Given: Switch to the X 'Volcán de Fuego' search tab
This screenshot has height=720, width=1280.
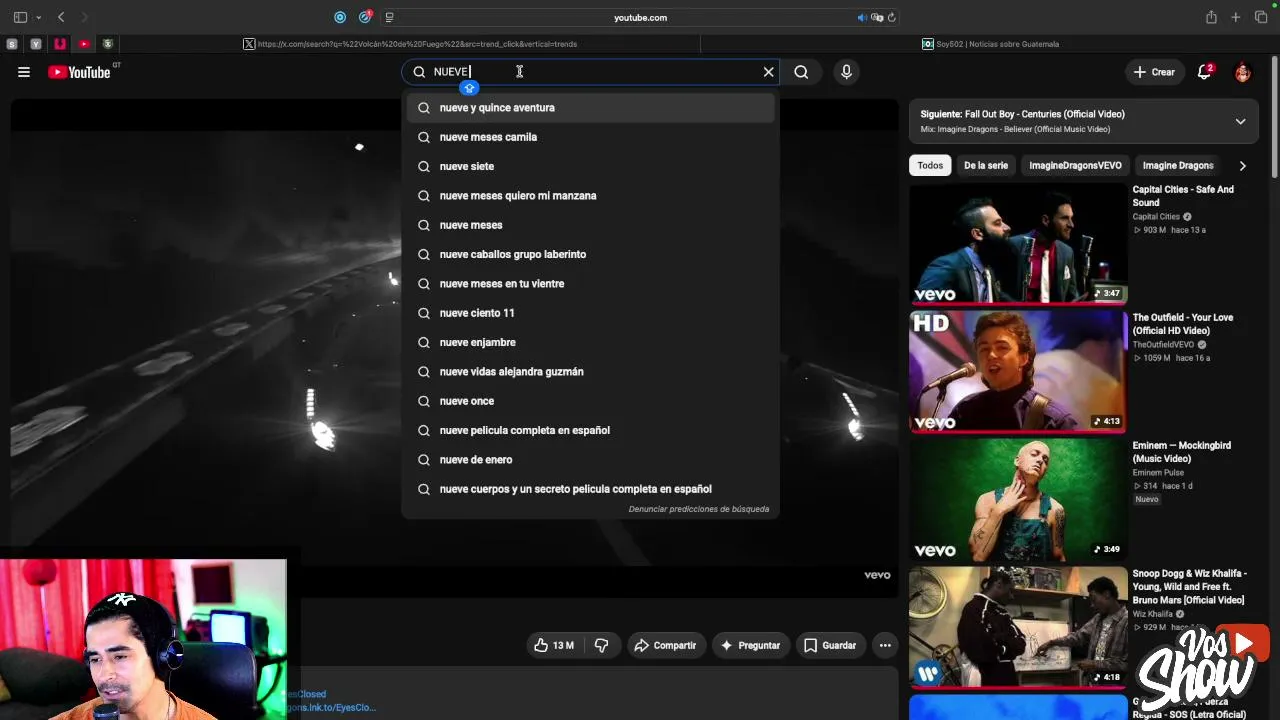Looking at the screenshot, I should (x=410, y=44).
